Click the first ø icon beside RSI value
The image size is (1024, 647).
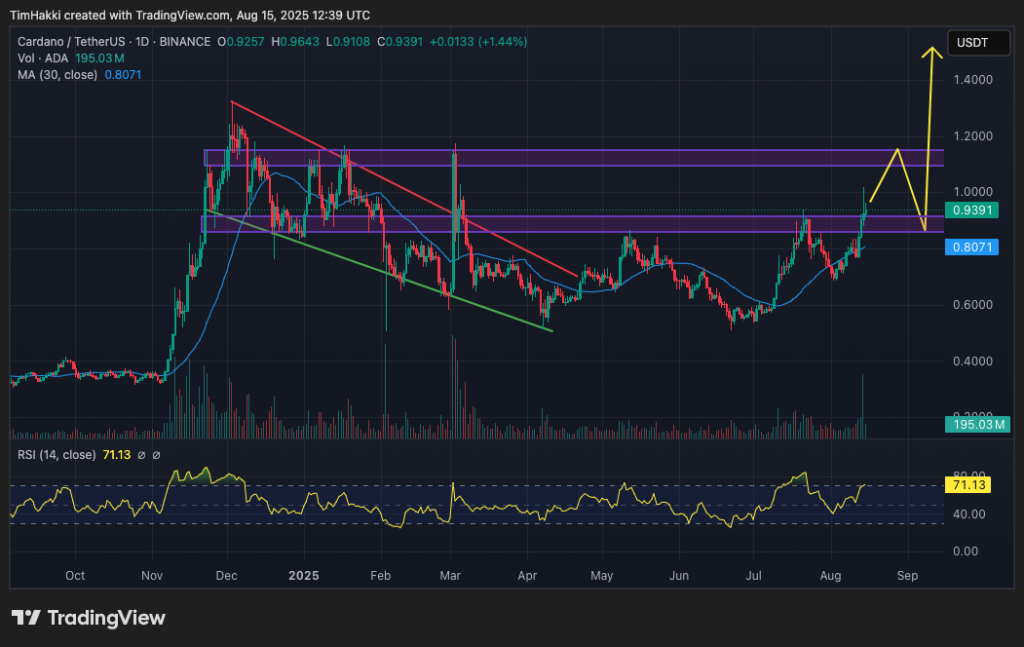click(x=142, y=455)
